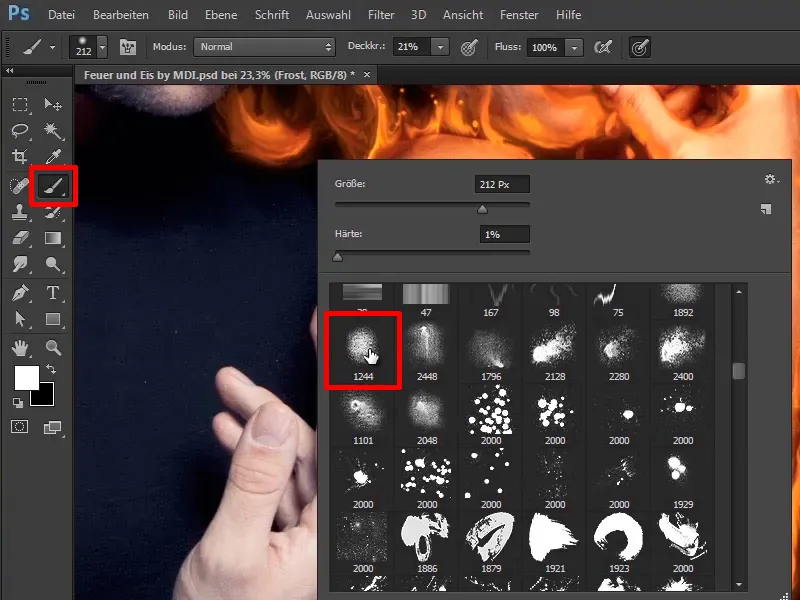Click the brush list scroll down arrow
The image size is (800, 600).
point(739,585)
